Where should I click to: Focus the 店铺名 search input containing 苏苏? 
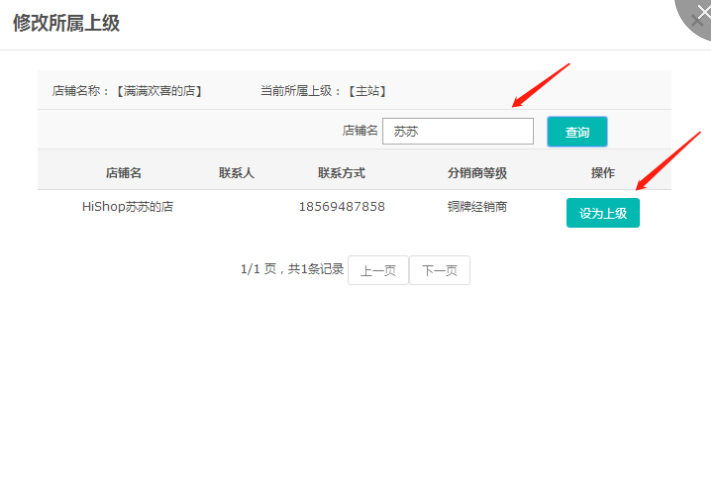coord(458,131)
